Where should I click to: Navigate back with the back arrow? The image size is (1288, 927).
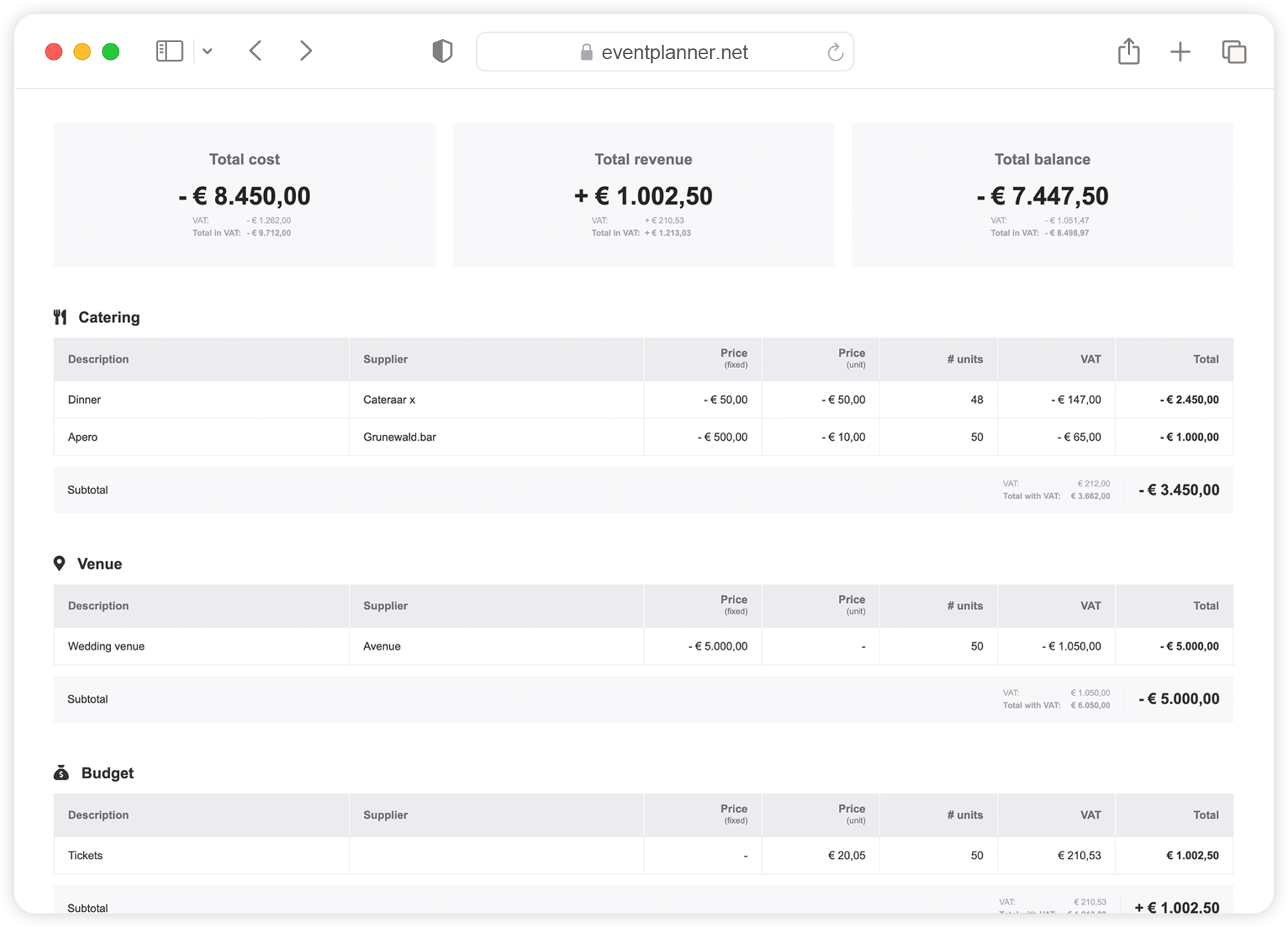coord(255,51)
